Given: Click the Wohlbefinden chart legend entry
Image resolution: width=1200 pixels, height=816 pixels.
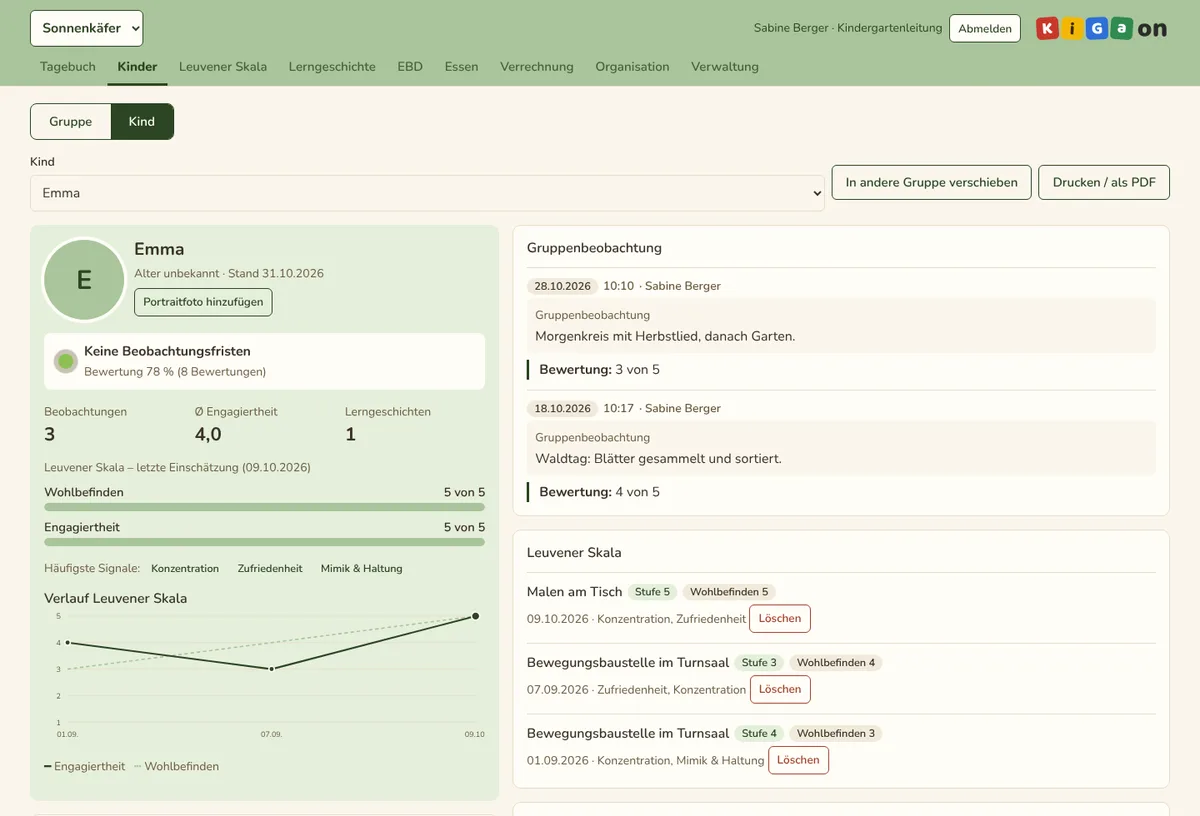Looking at the screenshot, I should (x=176, y=767).
